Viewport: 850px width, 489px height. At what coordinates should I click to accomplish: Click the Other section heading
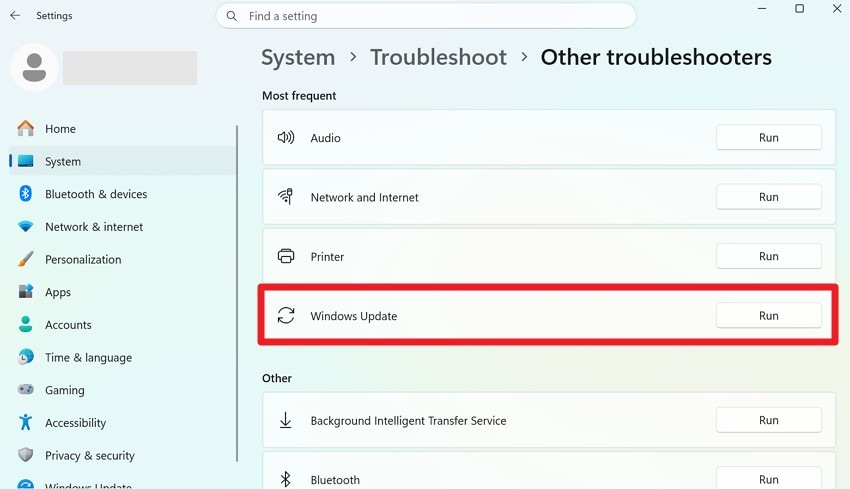[277, 378]
